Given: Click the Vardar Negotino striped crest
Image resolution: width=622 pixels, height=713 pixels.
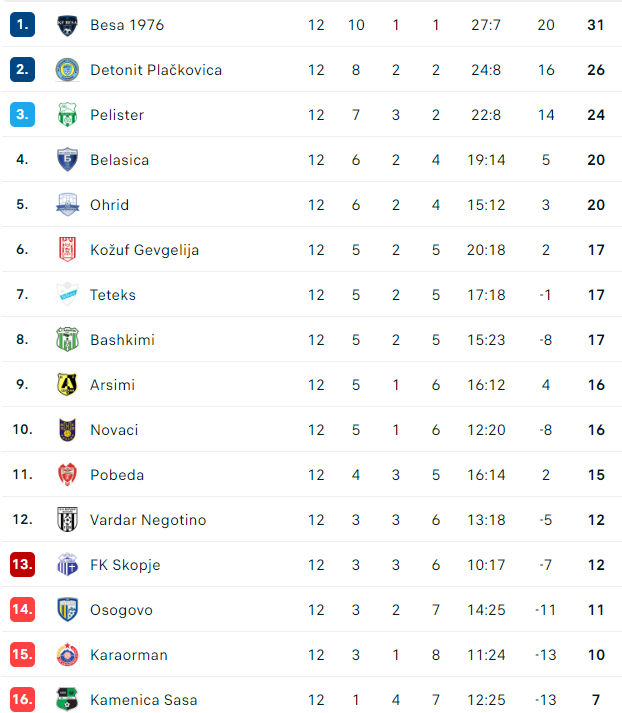Looking at the screenshot, I should click(67, 520).
